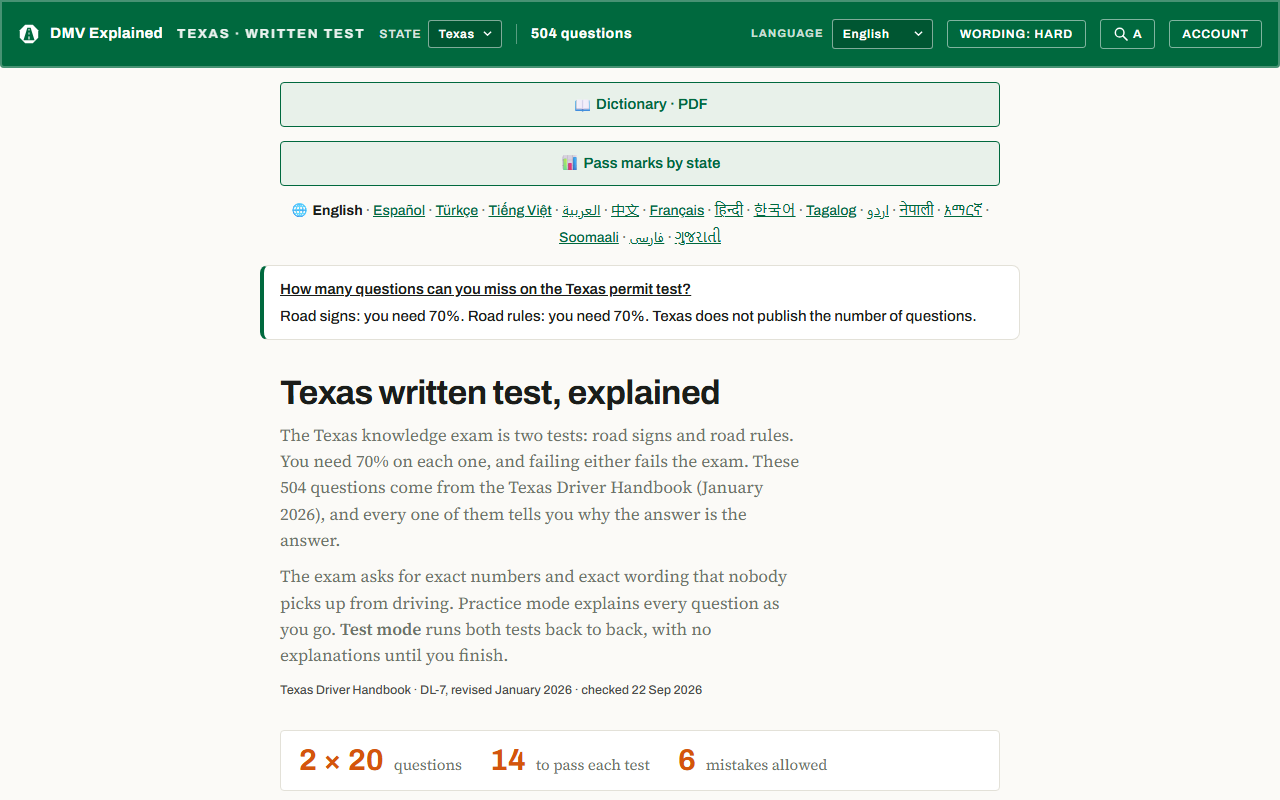The image size is (1280, 800).
Task: Switch the page to Español
Action: [399, 210]
